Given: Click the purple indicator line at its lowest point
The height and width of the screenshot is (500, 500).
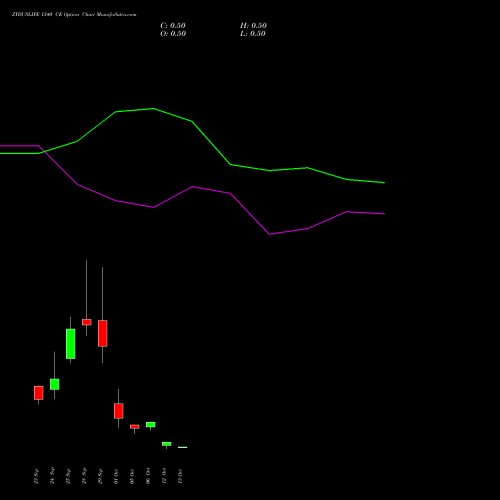Looking at the screenshot, I should (270, 234).
